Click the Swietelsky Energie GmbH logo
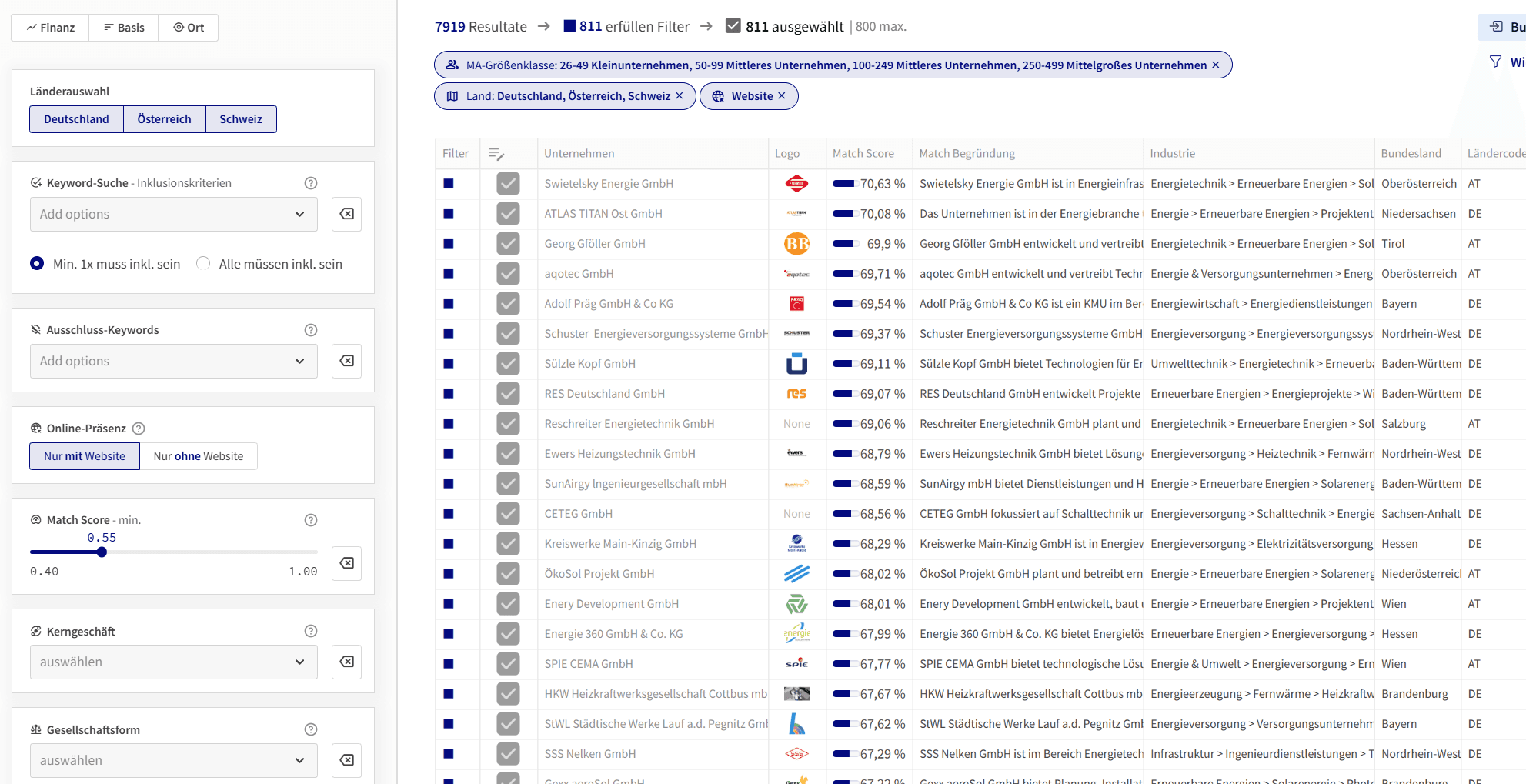 [x=796, y=184]
